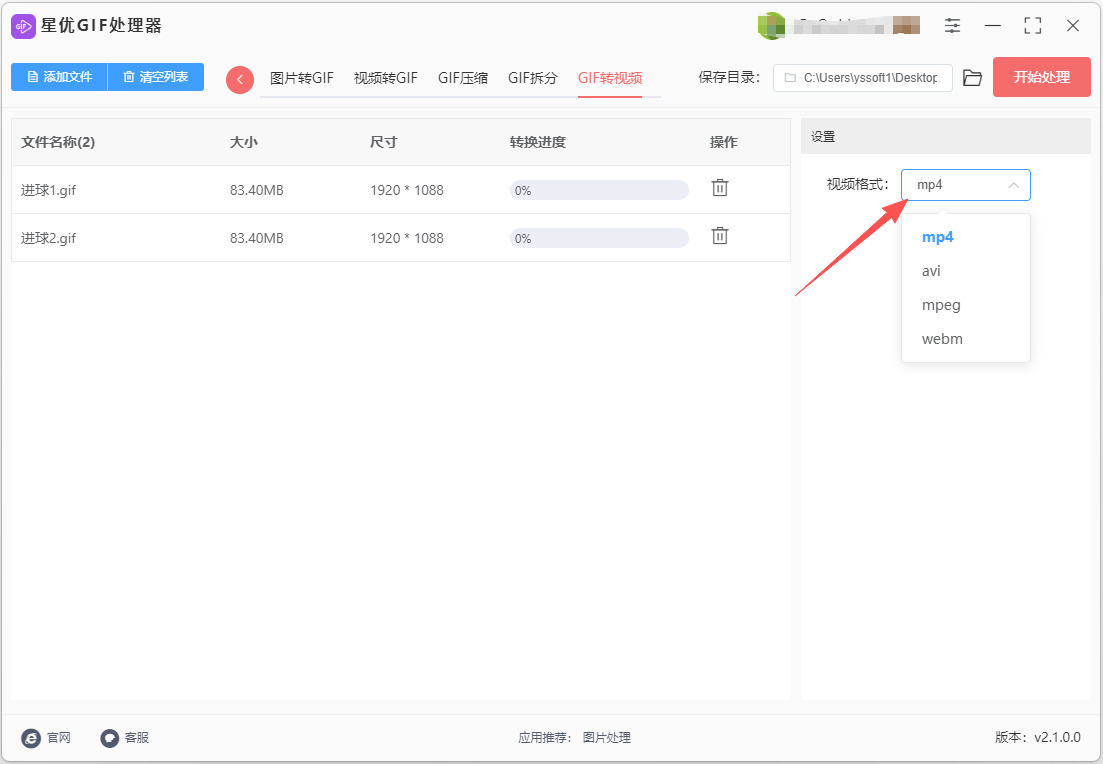Open the settings sliders icon in title bar

point(952,26)
